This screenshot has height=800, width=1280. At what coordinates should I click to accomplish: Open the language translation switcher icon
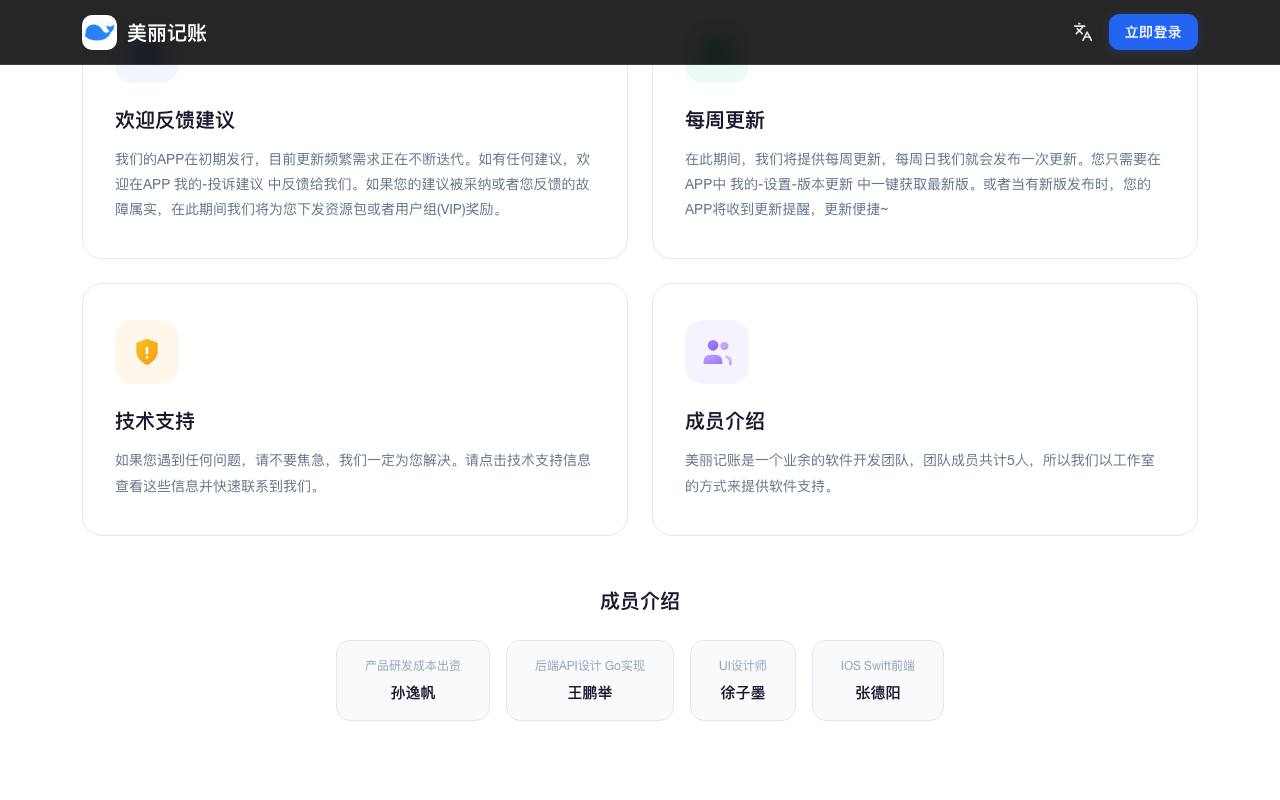[1083, 32]
